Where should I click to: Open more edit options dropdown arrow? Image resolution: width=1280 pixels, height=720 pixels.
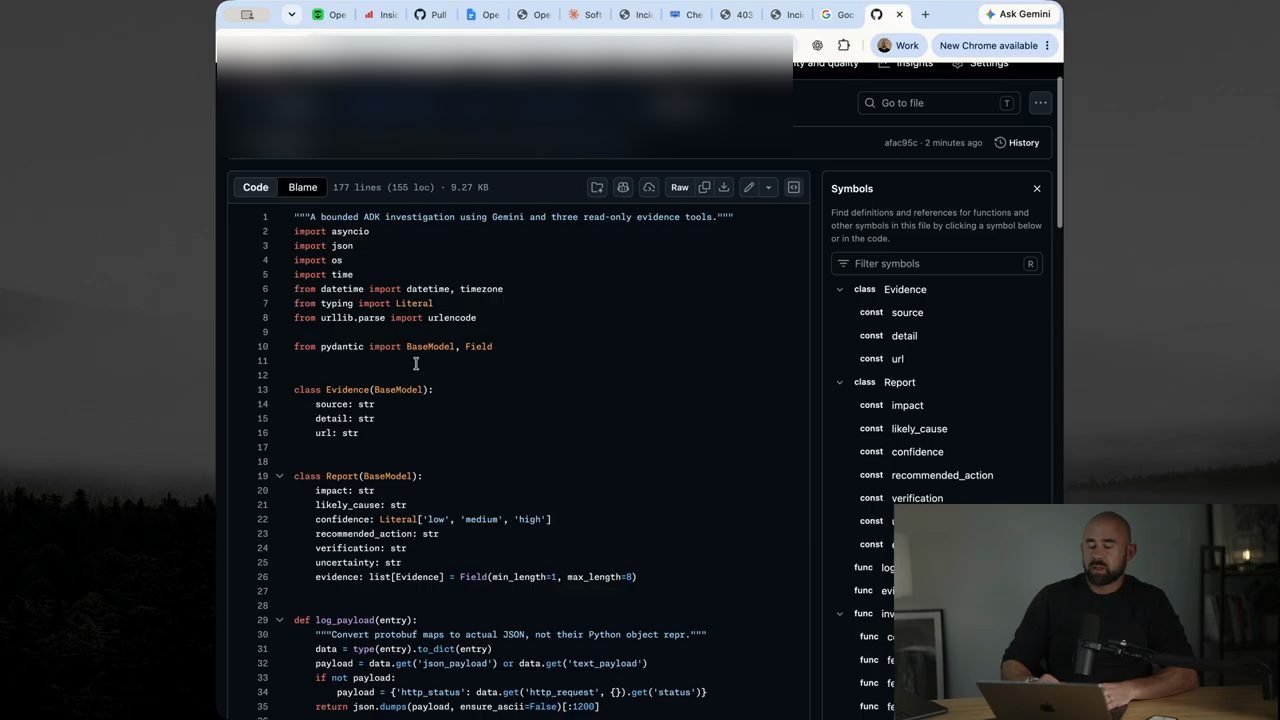(768, 187)
